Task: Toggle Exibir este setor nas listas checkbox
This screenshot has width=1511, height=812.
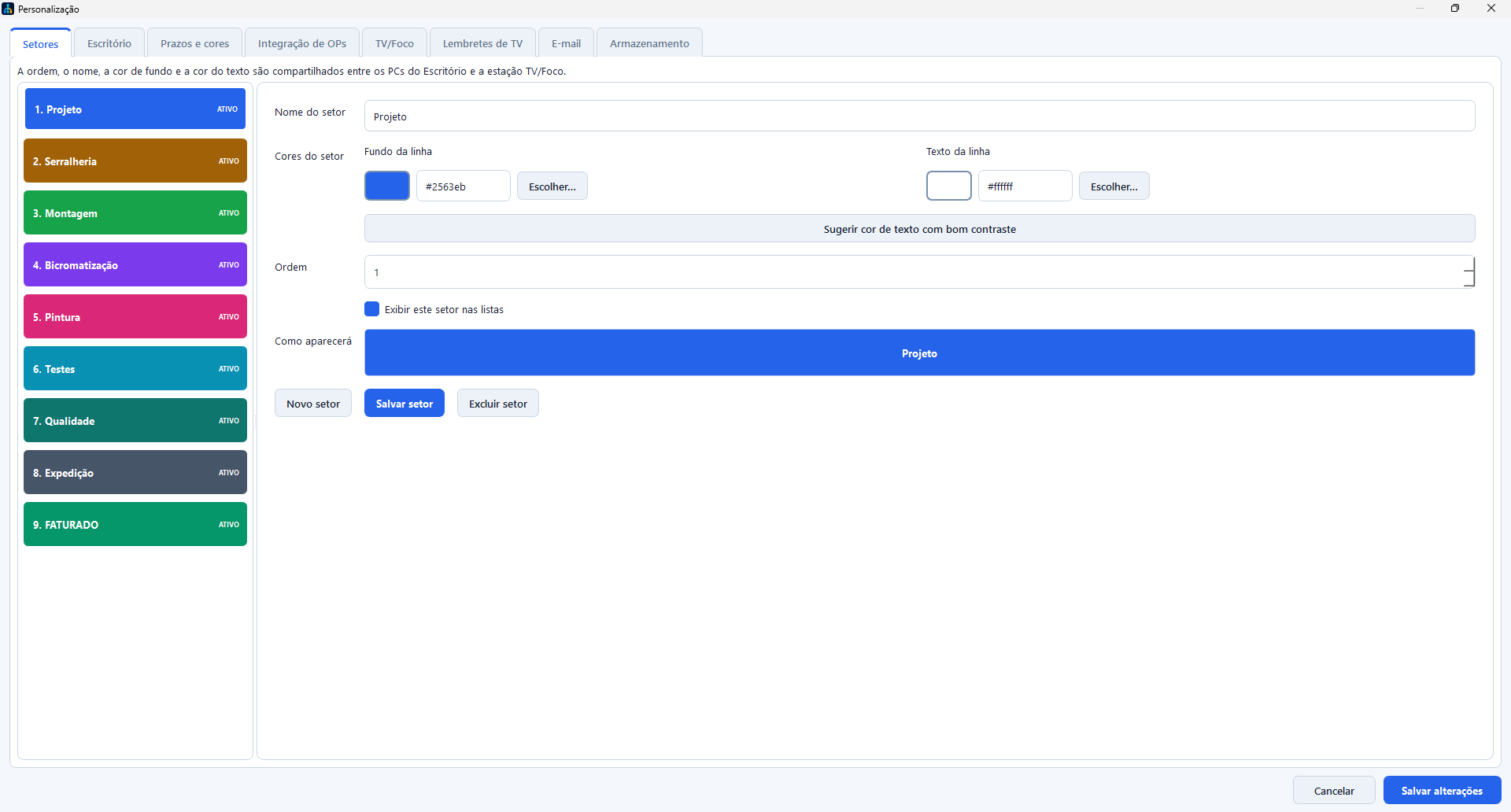Action: (372, 309)
